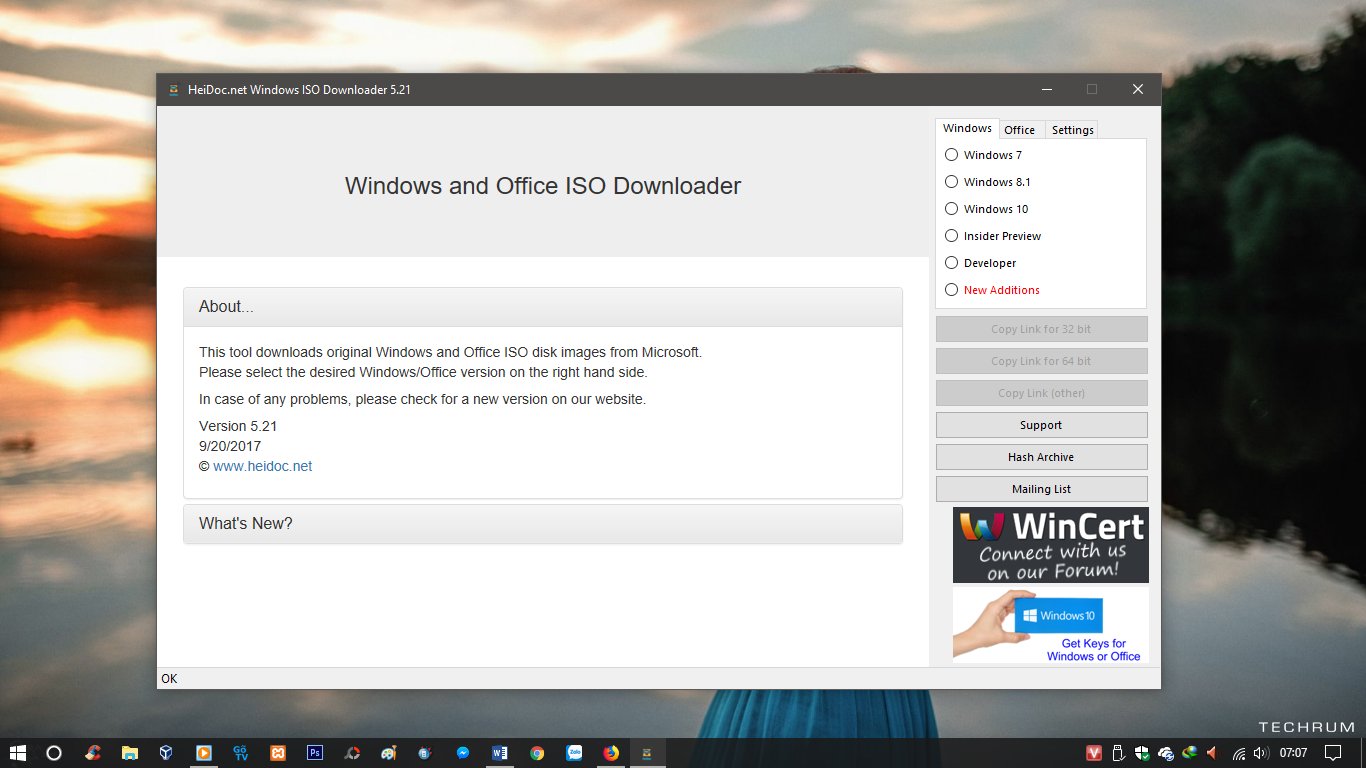This screenshot has width=1366, height=768.
Task: Open the 3D cube app on taskbar
Action: coord(166,753)
